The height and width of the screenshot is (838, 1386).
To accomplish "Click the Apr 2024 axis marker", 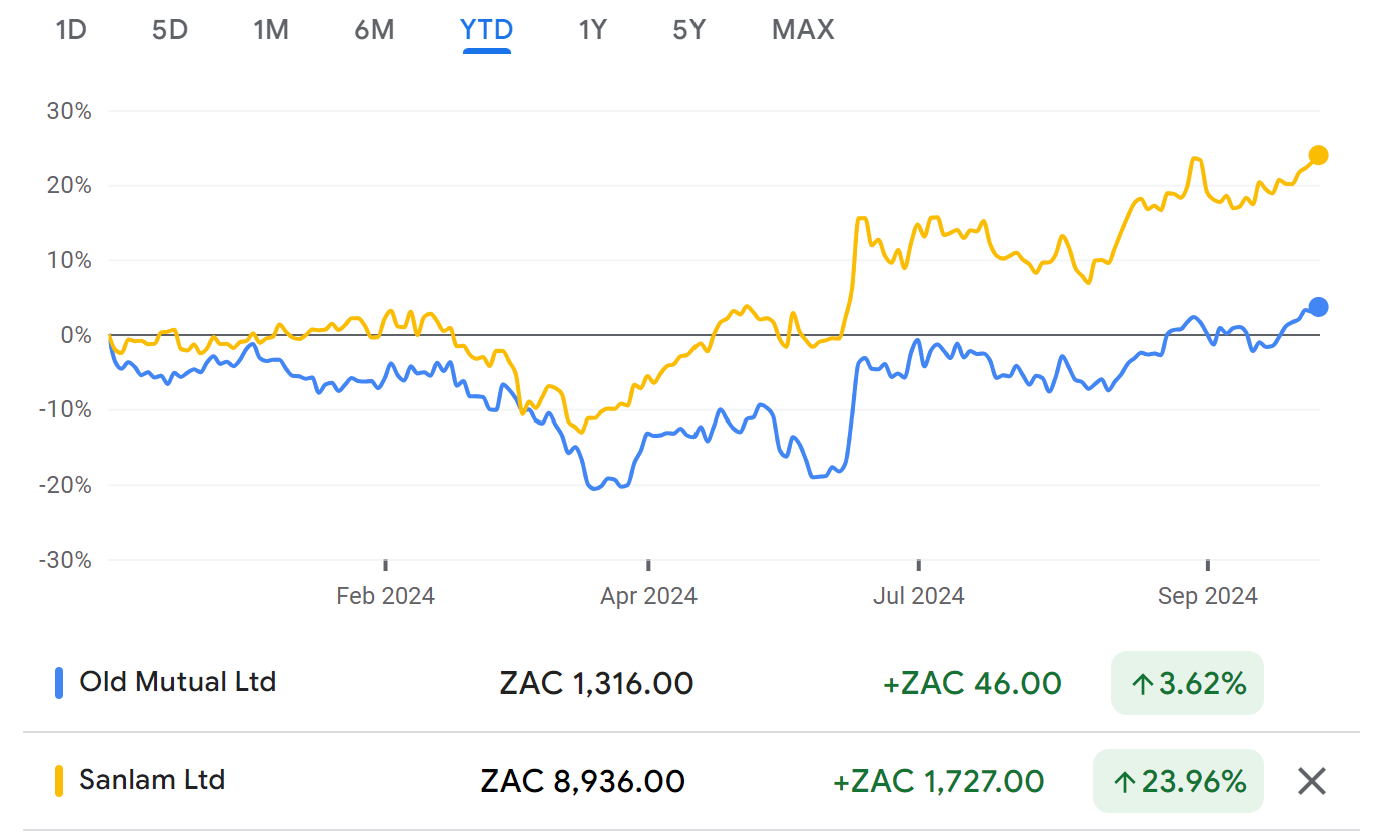I will 648,597.
